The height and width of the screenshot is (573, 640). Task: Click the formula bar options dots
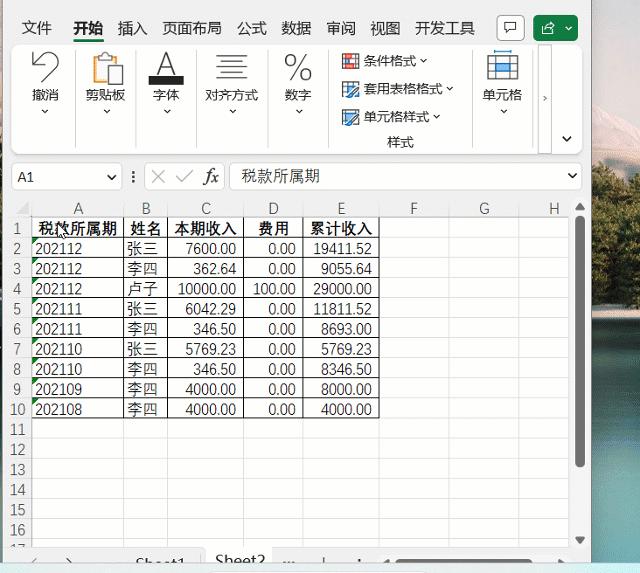pyautogui.click(x=133, y=177)
